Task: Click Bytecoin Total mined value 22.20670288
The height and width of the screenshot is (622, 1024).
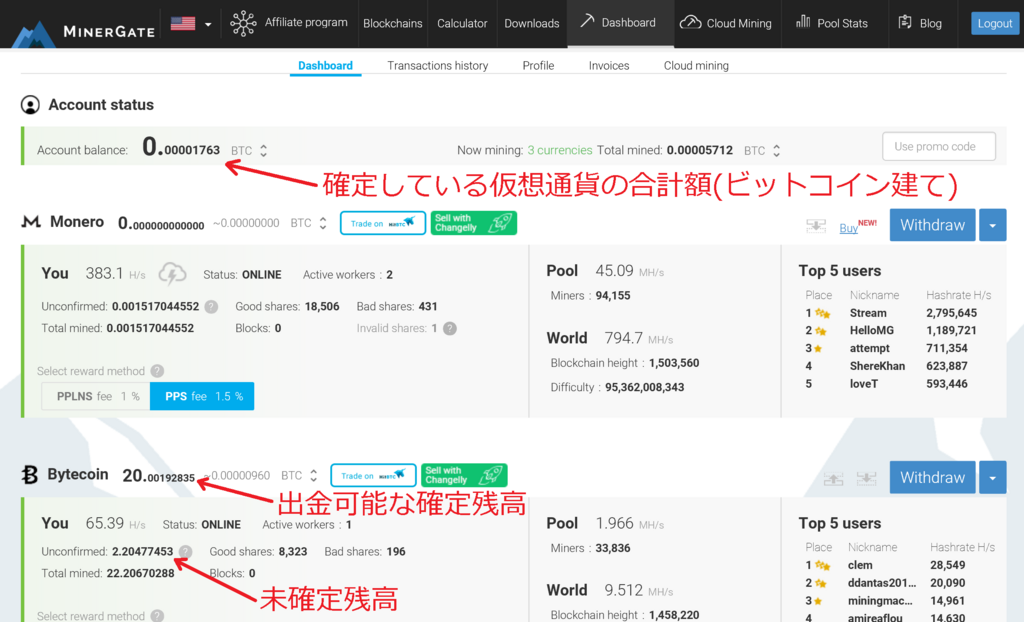Action: tap(140, 573)
